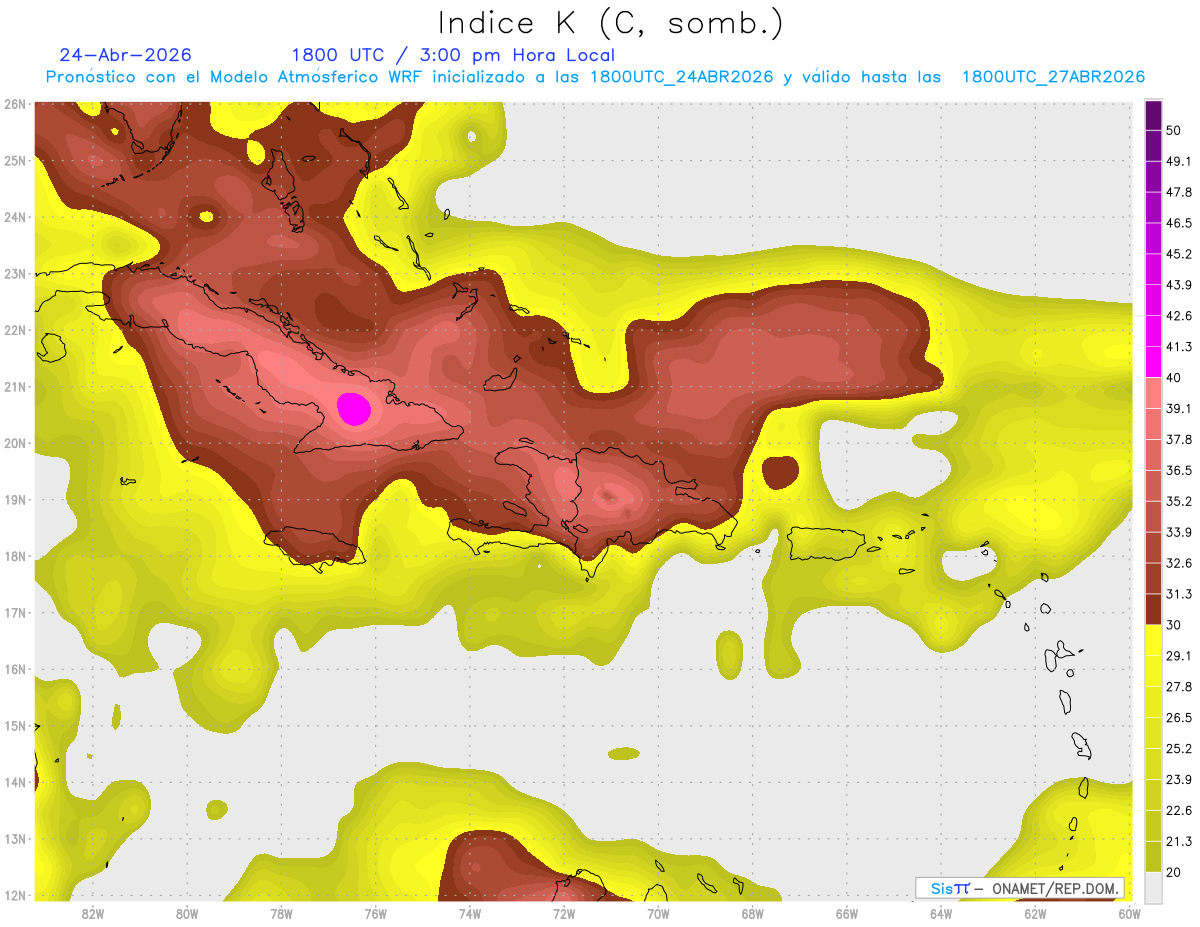Pick the salmon-pink swatch labeled 39.1

click(x=1153, y=393)
